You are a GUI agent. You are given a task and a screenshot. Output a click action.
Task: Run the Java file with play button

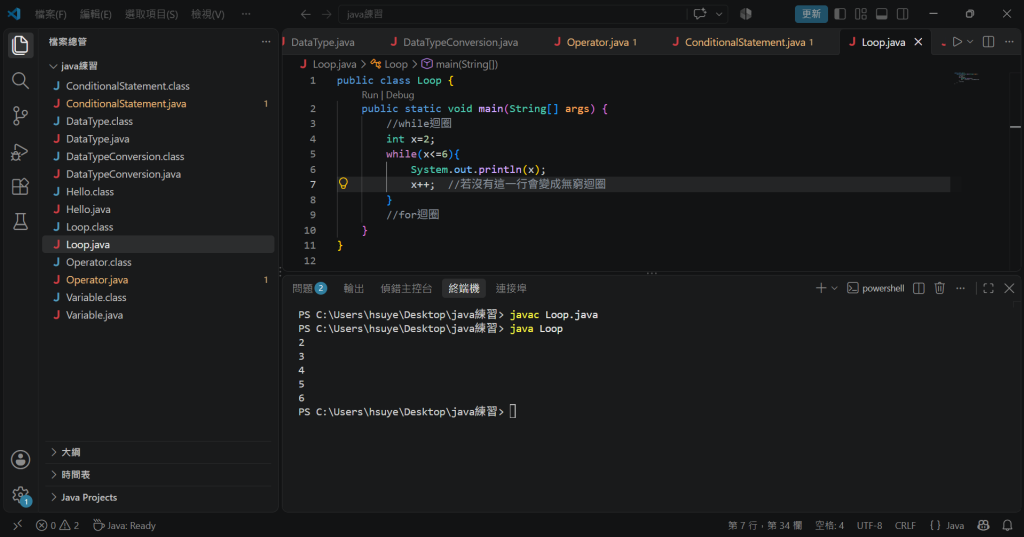(957, 42)
